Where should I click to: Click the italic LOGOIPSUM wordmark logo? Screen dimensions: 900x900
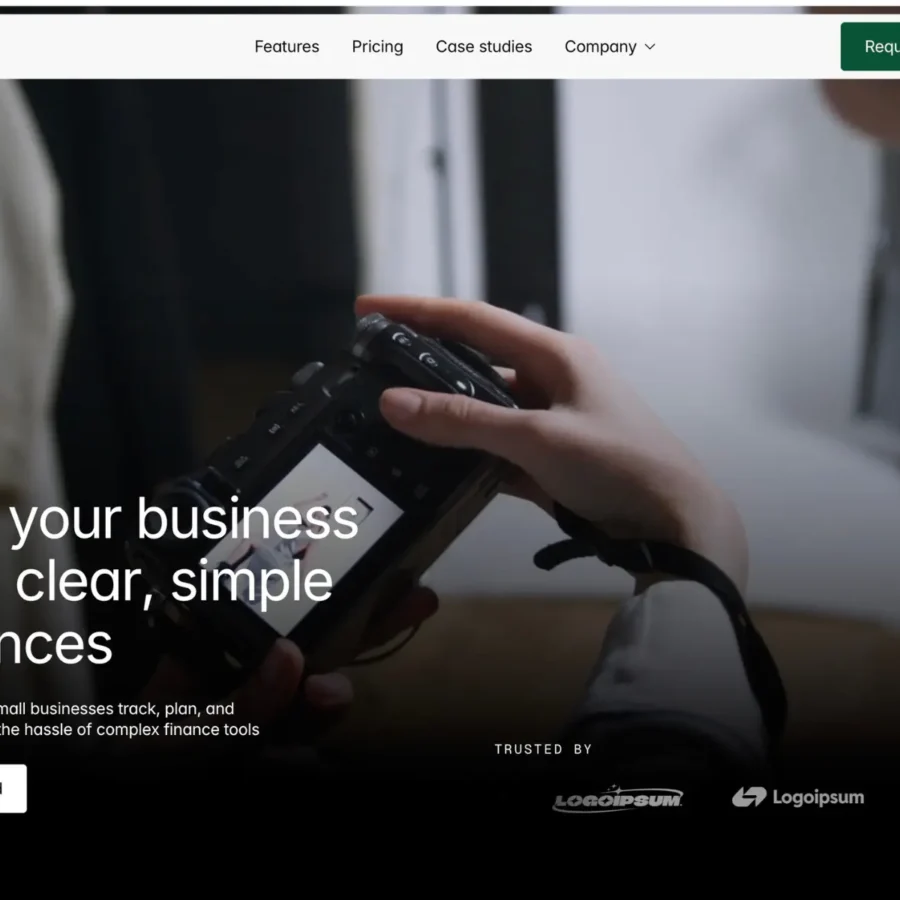pyautogui.click(x=618, y=798)
